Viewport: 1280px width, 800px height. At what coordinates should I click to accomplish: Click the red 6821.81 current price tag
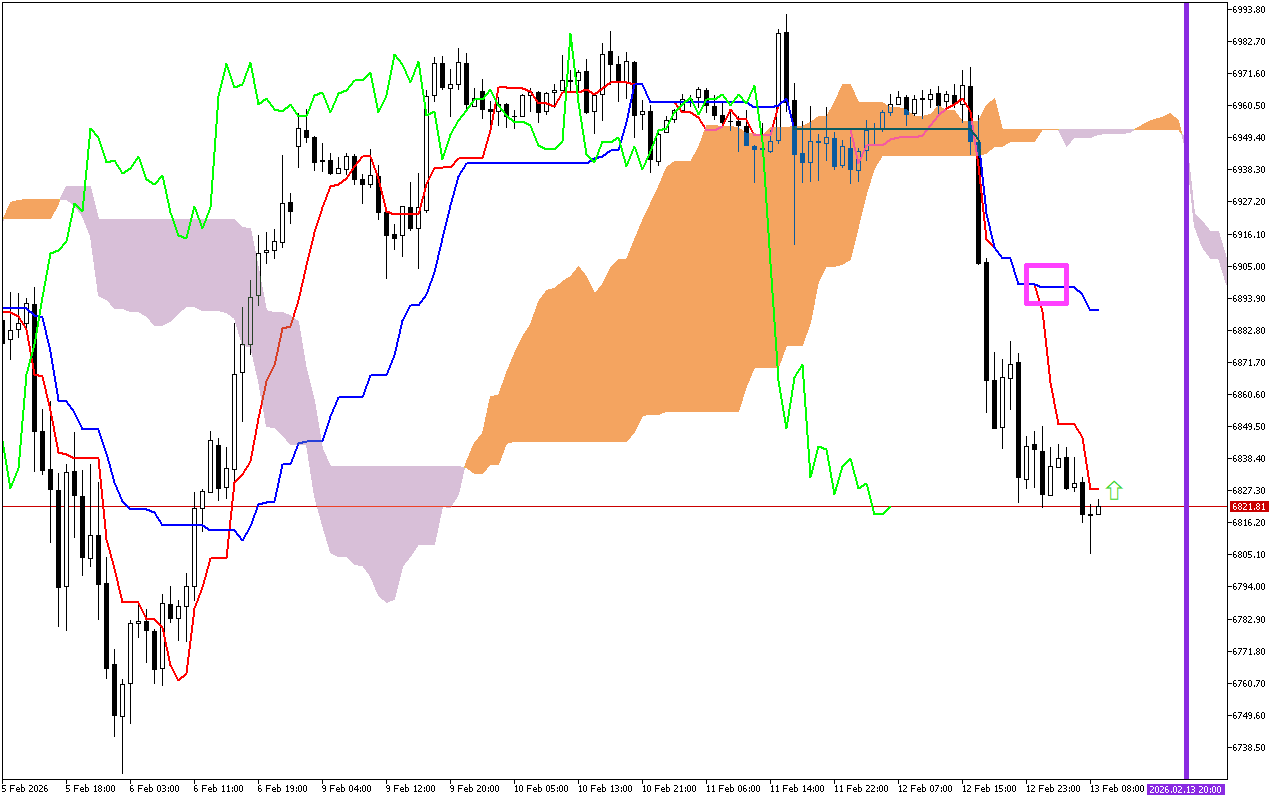click(x=1248, y=507)
